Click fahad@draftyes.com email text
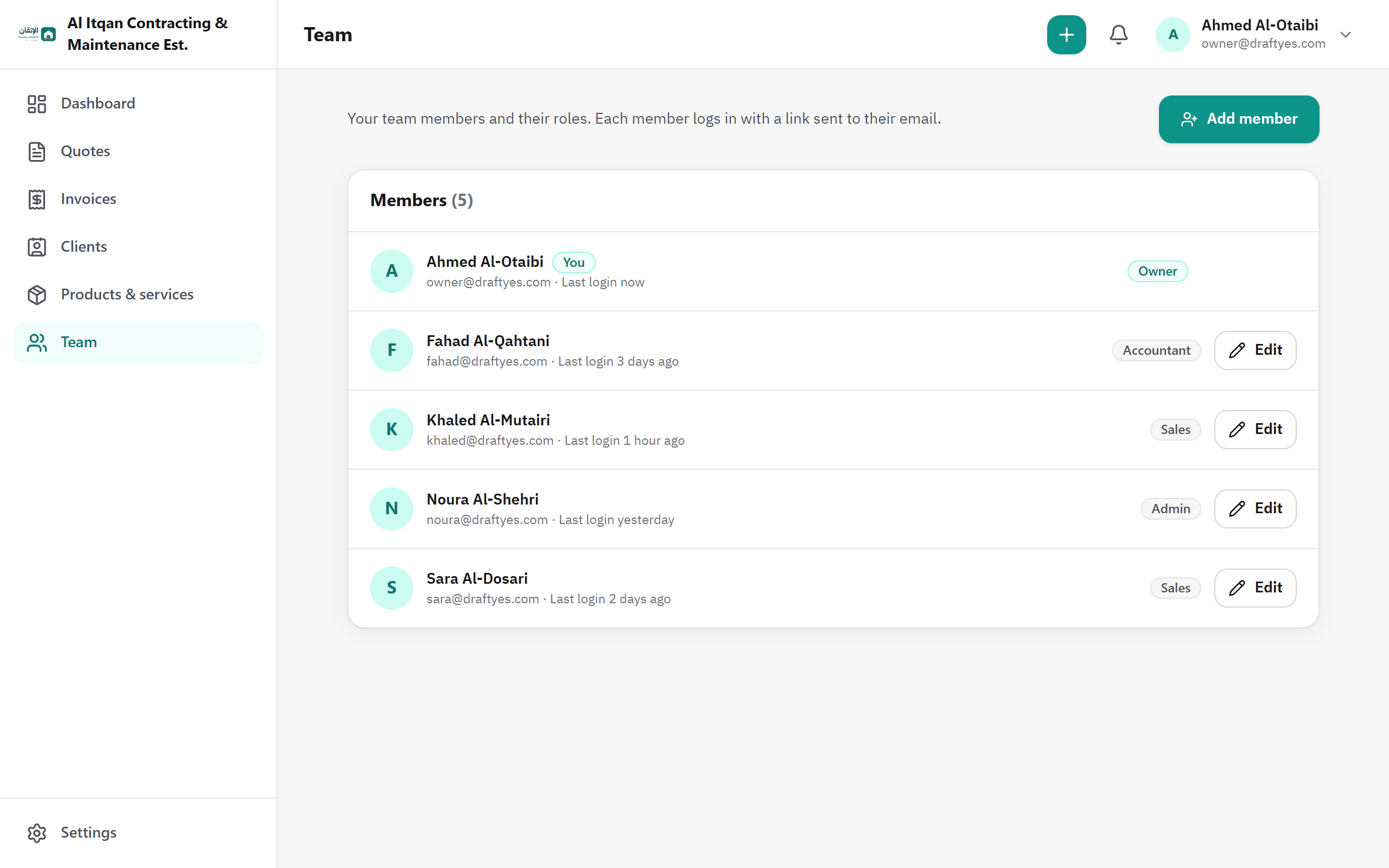The height and width of the screenshot is (868, 1389). 487,362
